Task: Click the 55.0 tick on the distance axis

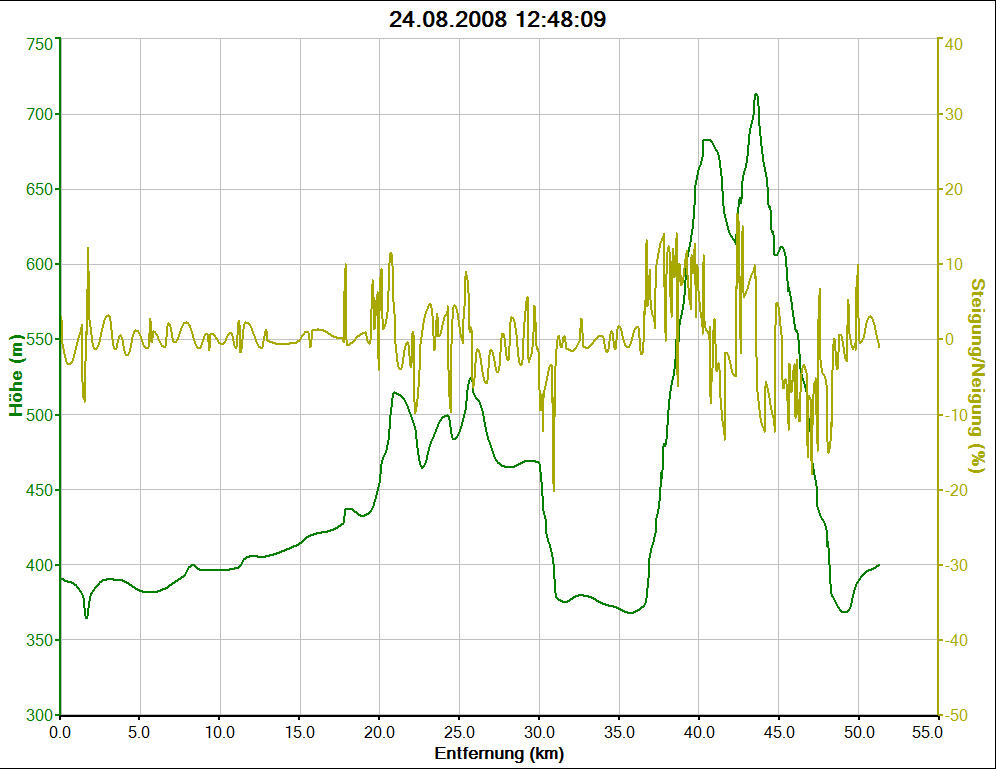Action: [938, 733]
